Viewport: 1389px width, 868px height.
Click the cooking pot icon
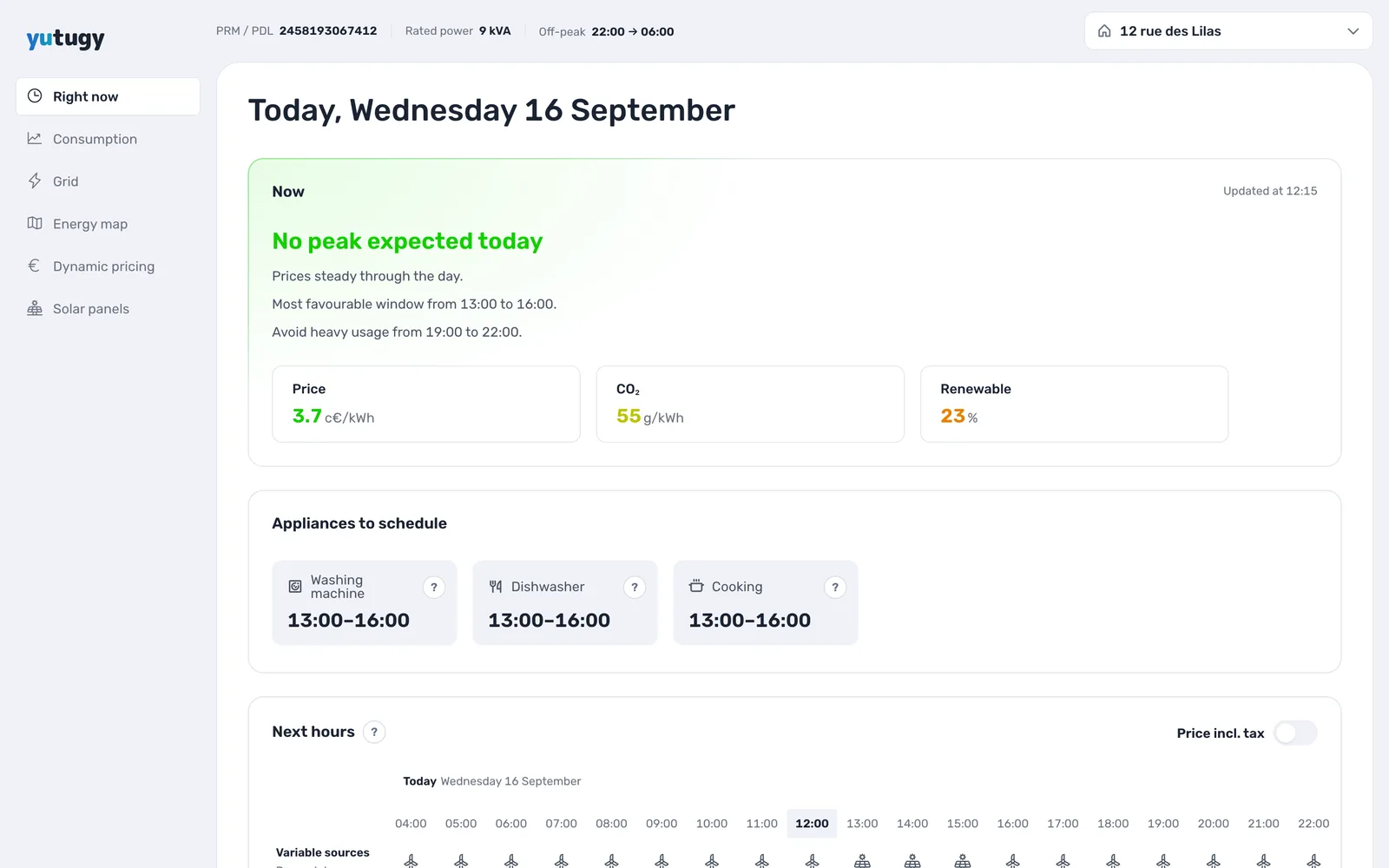click(x=696, y=587)
